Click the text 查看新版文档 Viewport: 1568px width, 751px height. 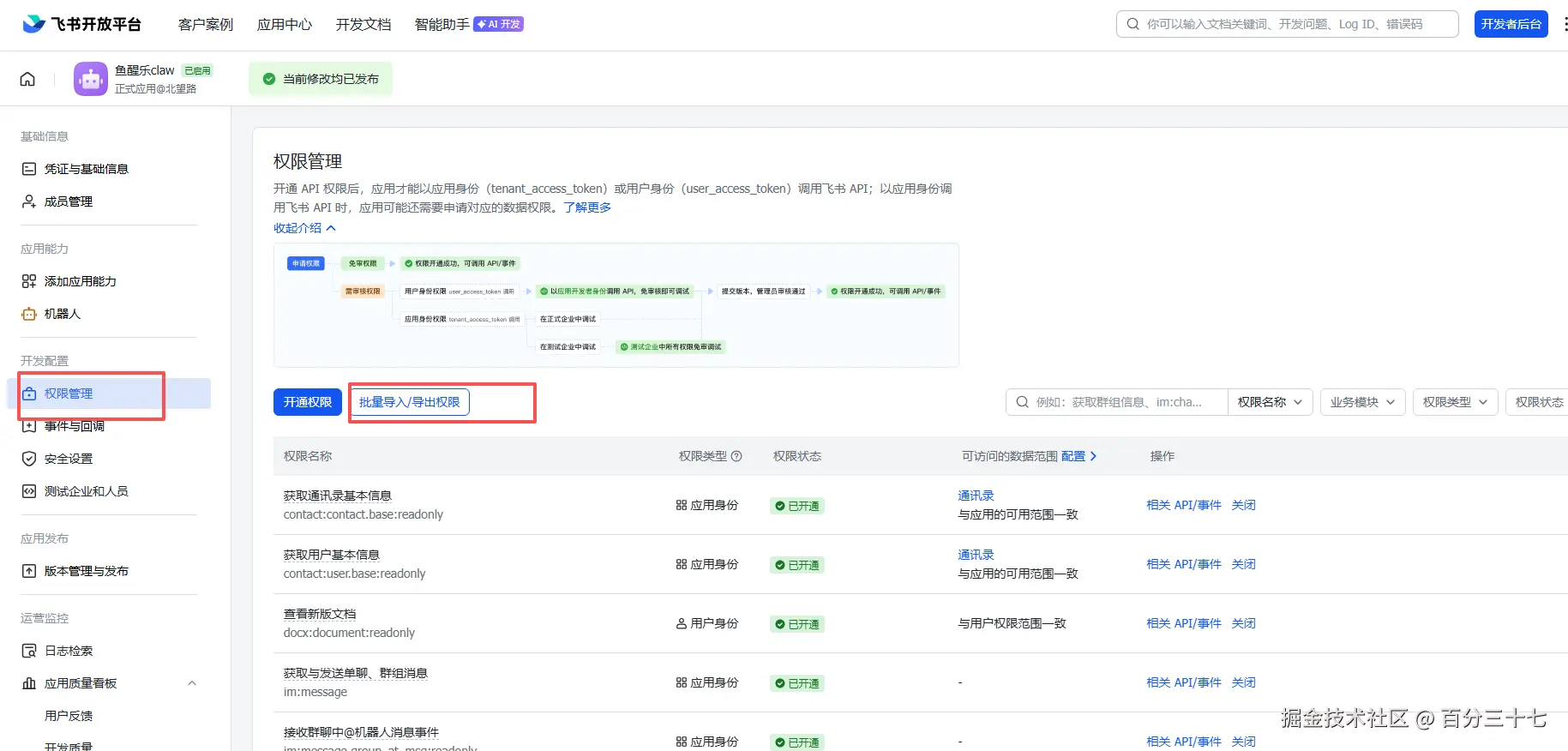(320, 614)
